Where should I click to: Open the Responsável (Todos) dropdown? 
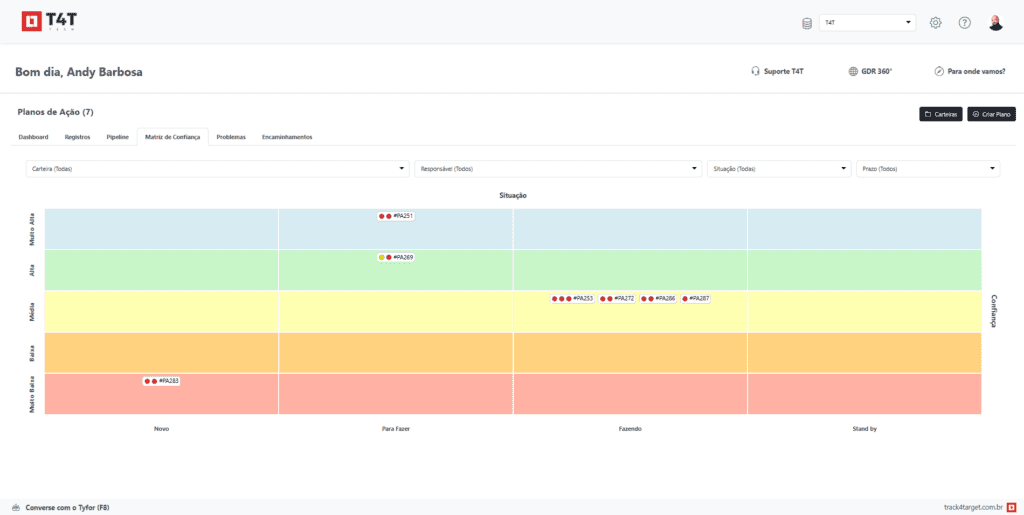click(557, 169)
